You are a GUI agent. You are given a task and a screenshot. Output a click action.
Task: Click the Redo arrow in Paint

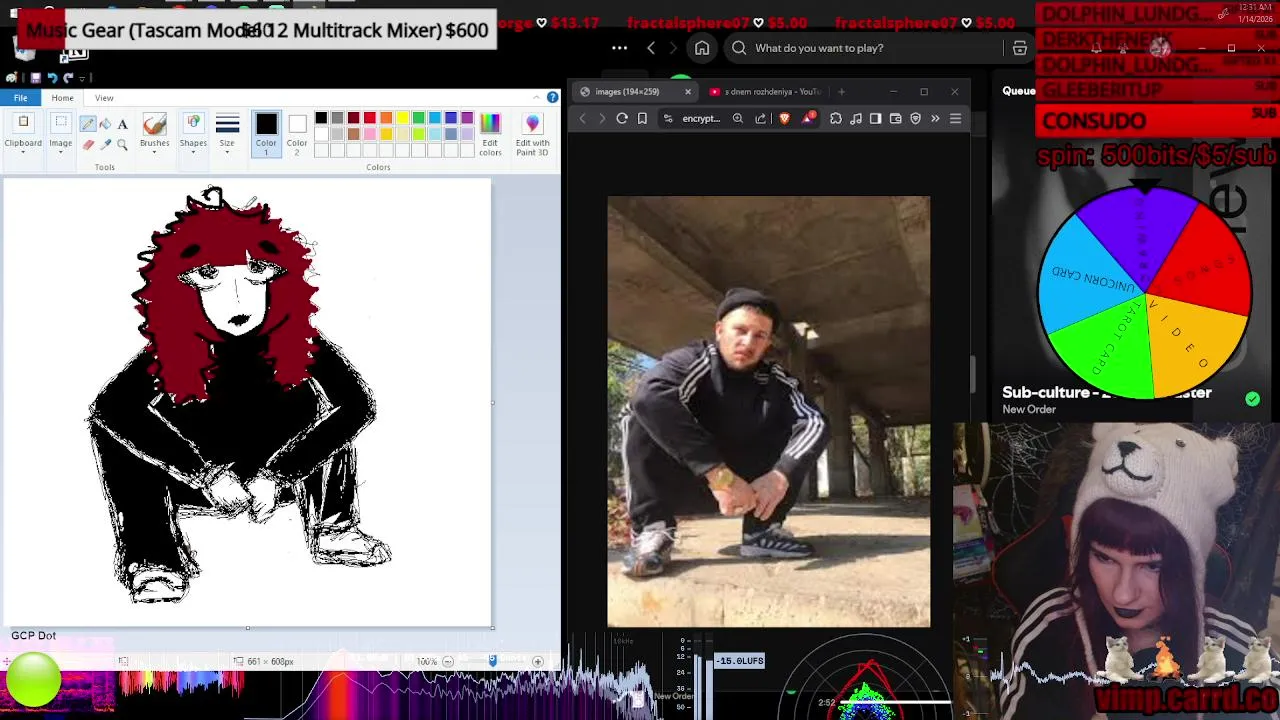(x=68, y=77)
